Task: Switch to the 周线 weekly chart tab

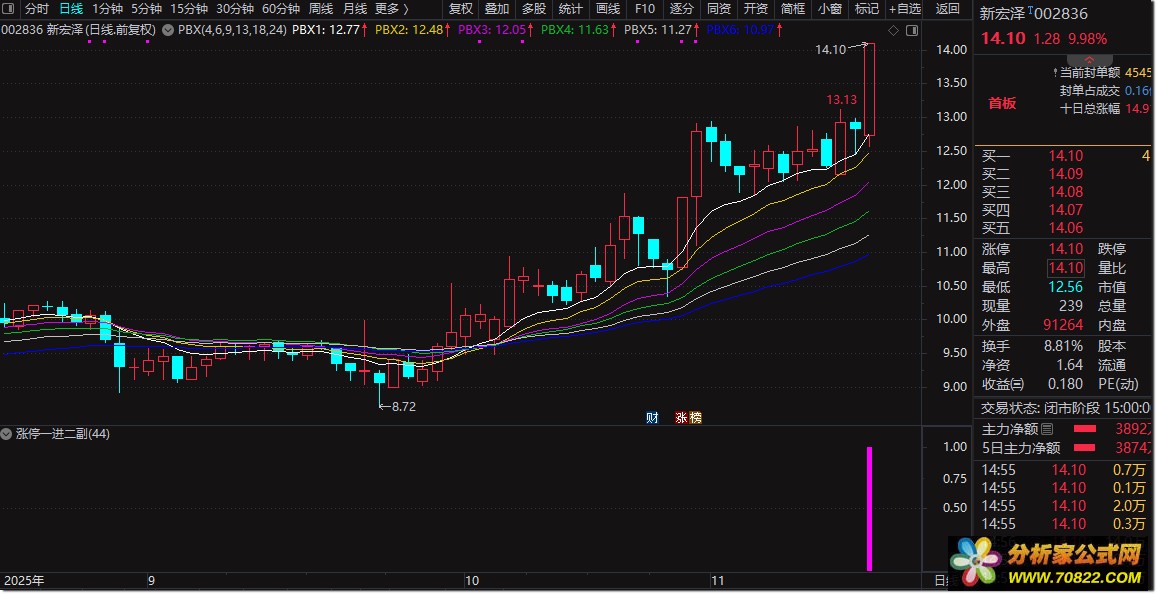Action: (321, 9)
